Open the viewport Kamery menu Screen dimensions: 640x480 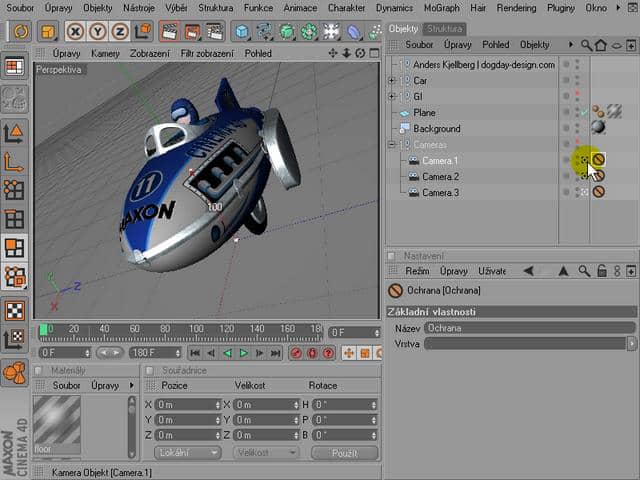coord(105,53)
